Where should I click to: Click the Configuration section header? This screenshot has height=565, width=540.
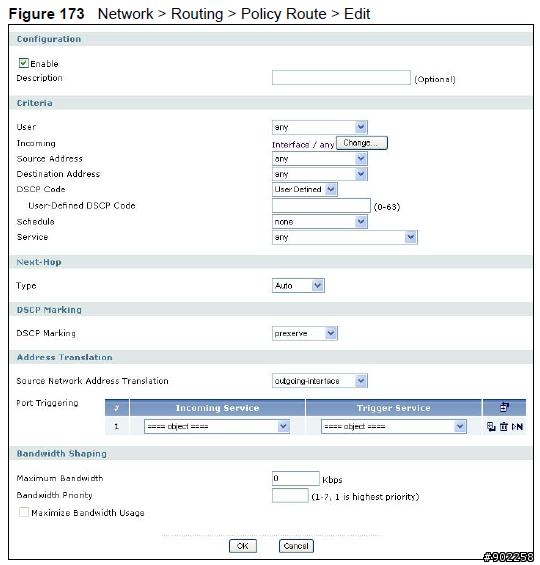click(x=271, y=39)
